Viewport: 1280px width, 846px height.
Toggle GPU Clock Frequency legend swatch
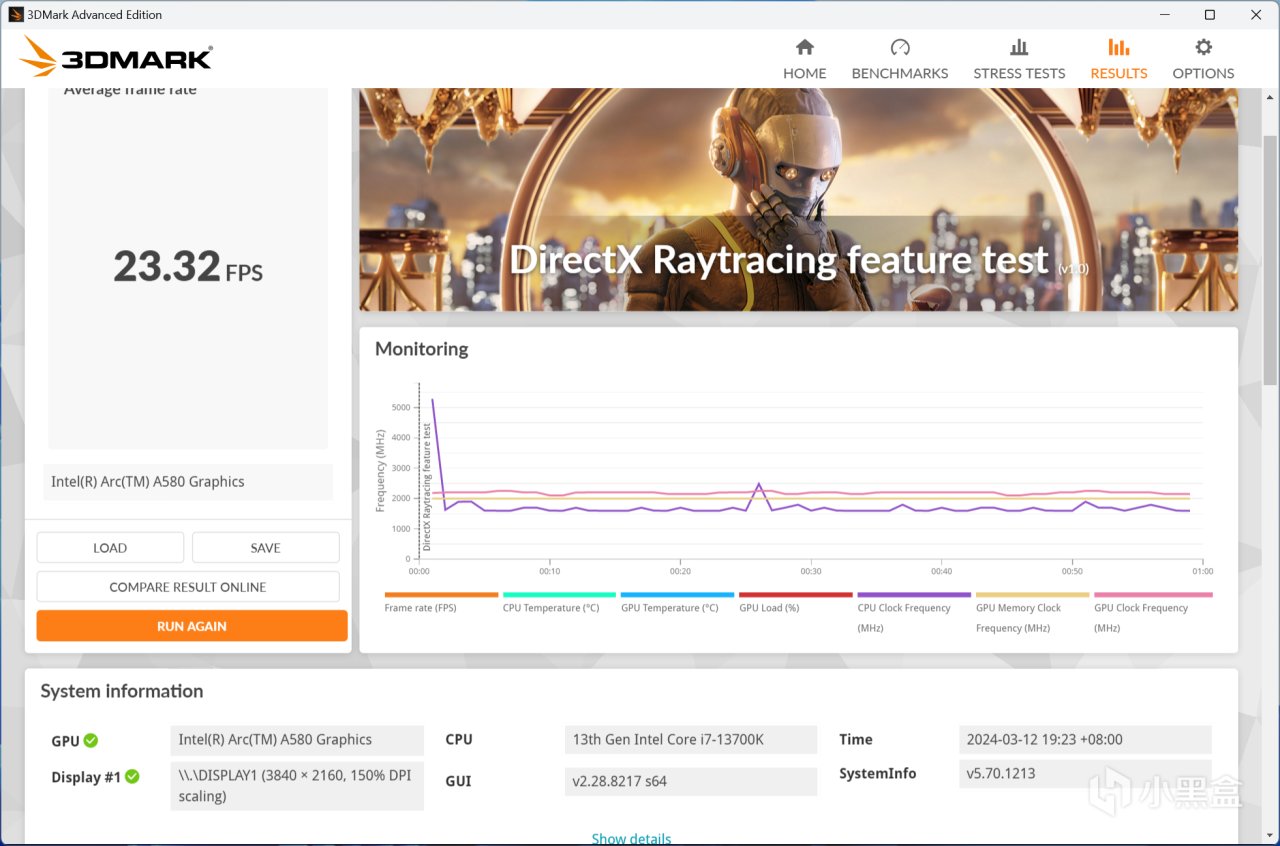coord(1151,595)
